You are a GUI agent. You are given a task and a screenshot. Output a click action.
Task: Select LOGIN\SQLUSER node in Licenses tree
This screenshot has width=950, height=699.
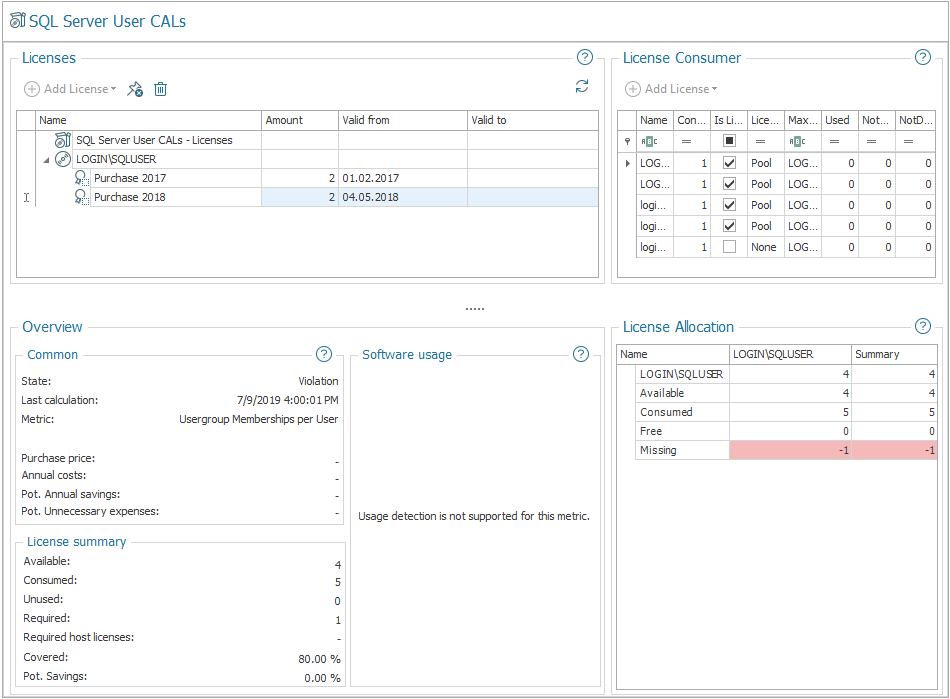[116, 159]
